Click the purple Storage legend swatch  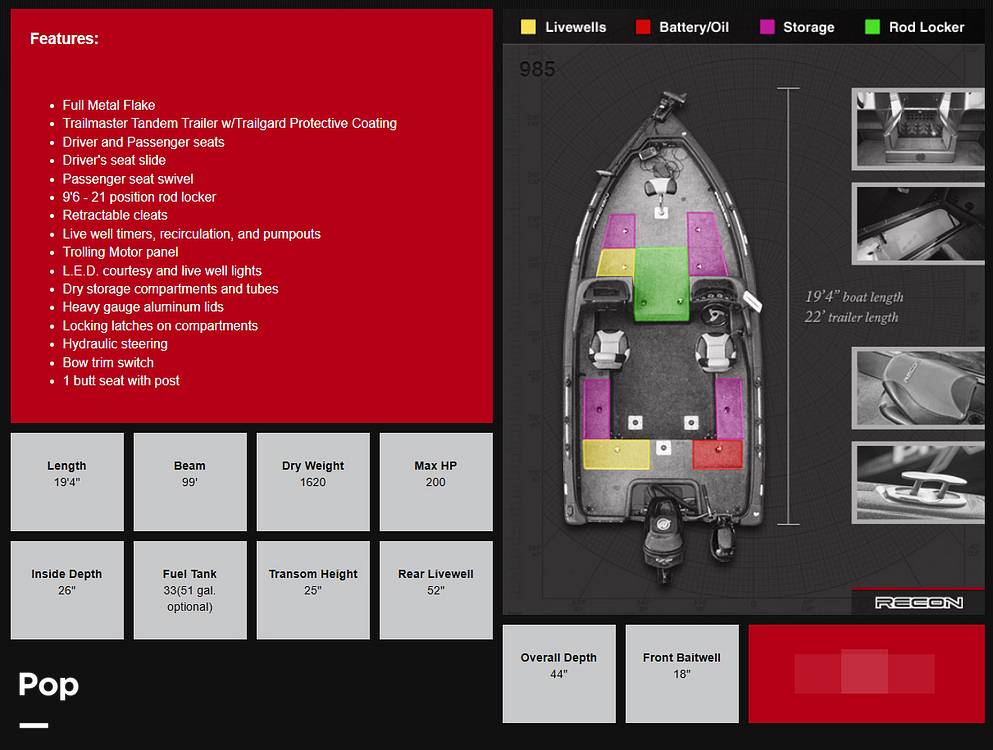767,27
